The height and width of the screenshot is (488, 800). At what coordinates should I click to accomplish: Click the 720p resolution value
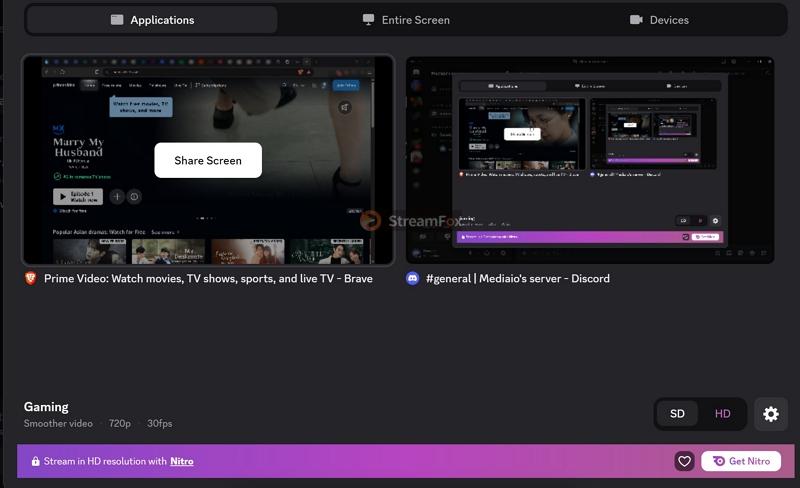point(119,423)
